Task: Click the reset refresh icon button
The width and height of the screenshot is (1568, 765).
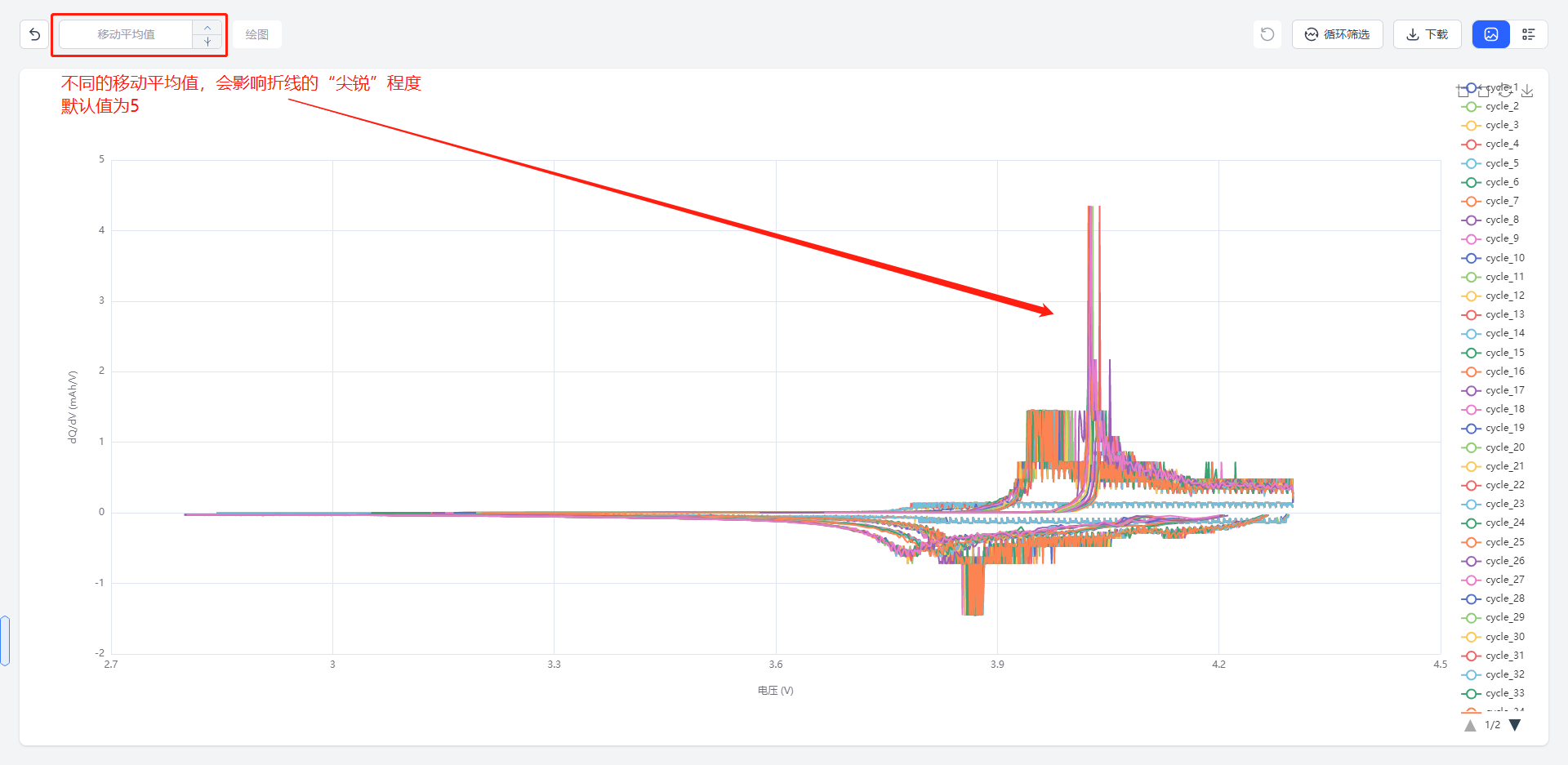Action: (x=1267, y=34)
